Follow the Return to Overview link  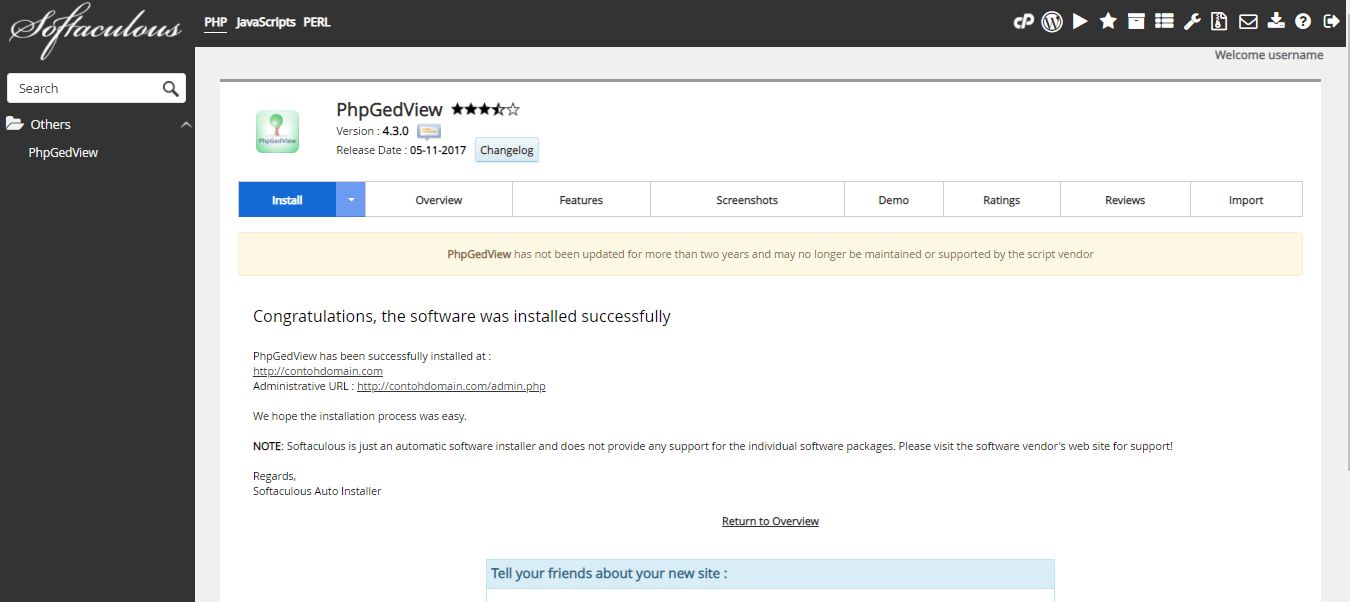coord(770,521)
